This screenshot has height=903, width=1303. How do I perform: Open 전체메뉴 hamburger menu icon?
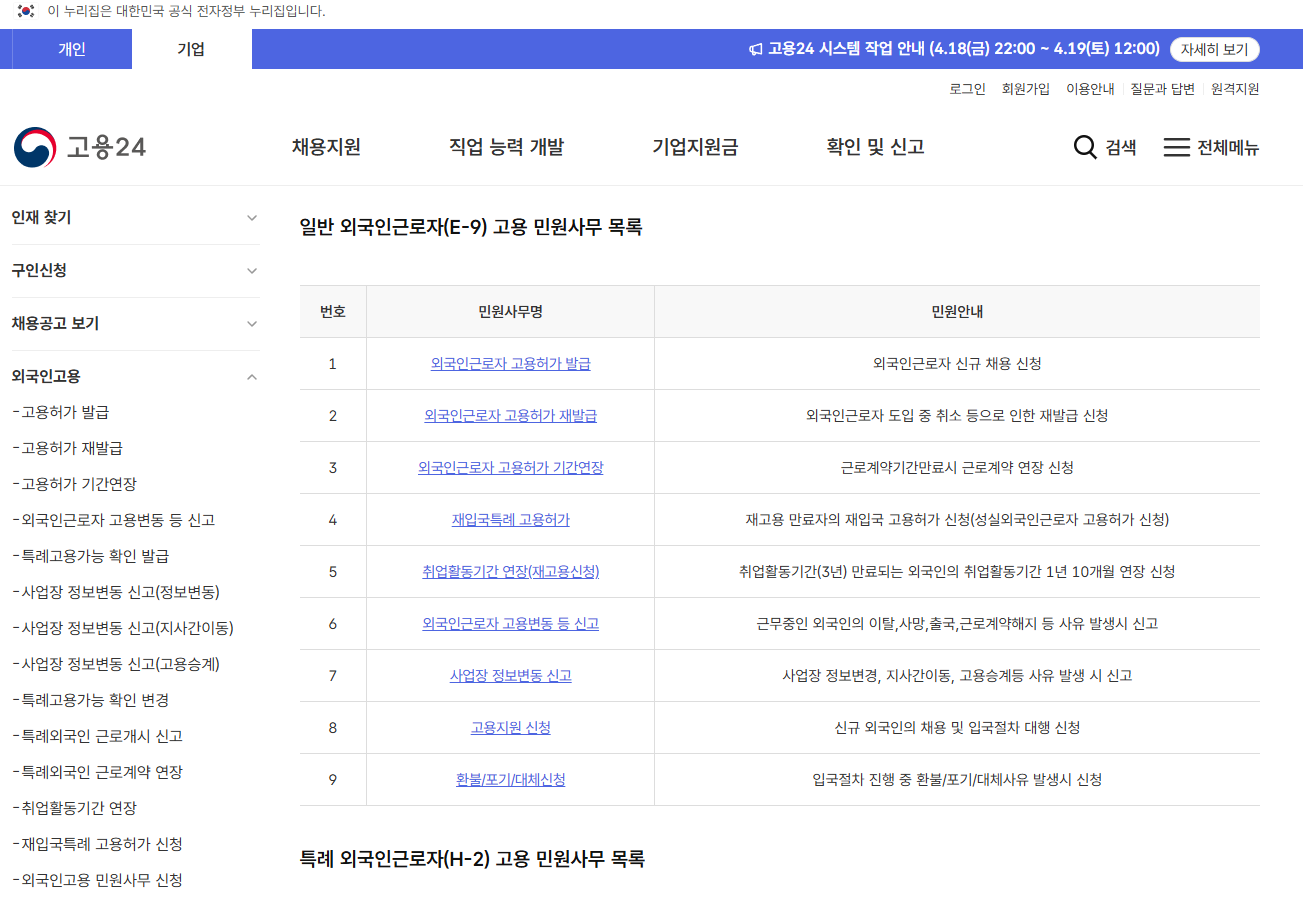tap(1177, 148)
